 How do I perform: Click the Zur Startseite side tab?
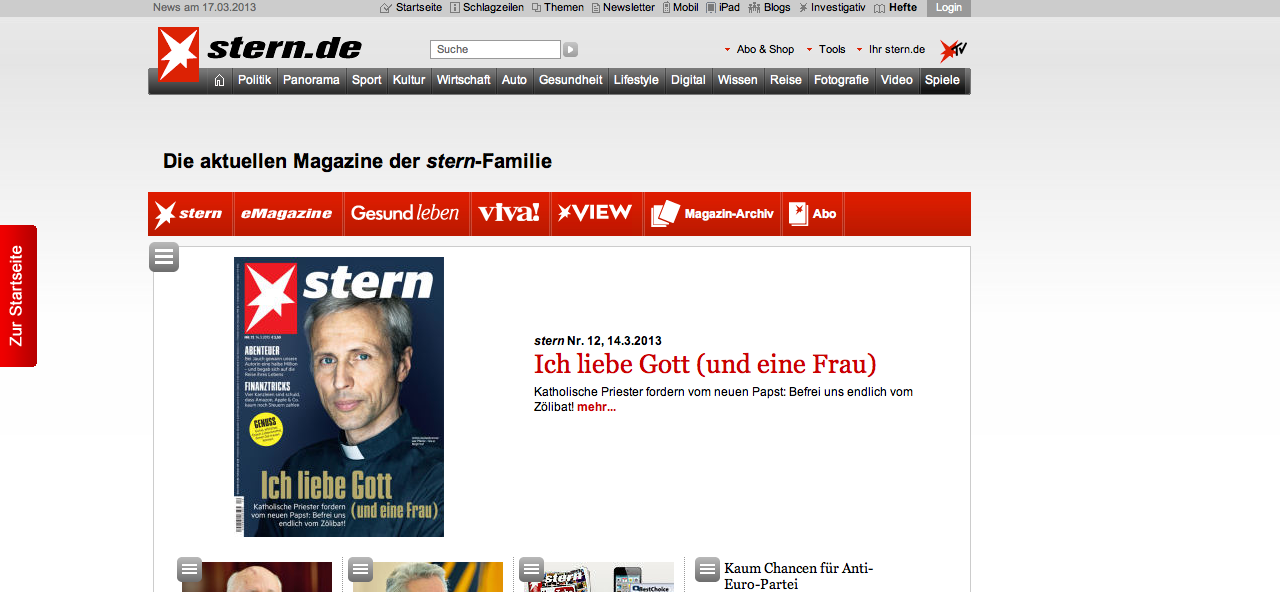(18, 296)
